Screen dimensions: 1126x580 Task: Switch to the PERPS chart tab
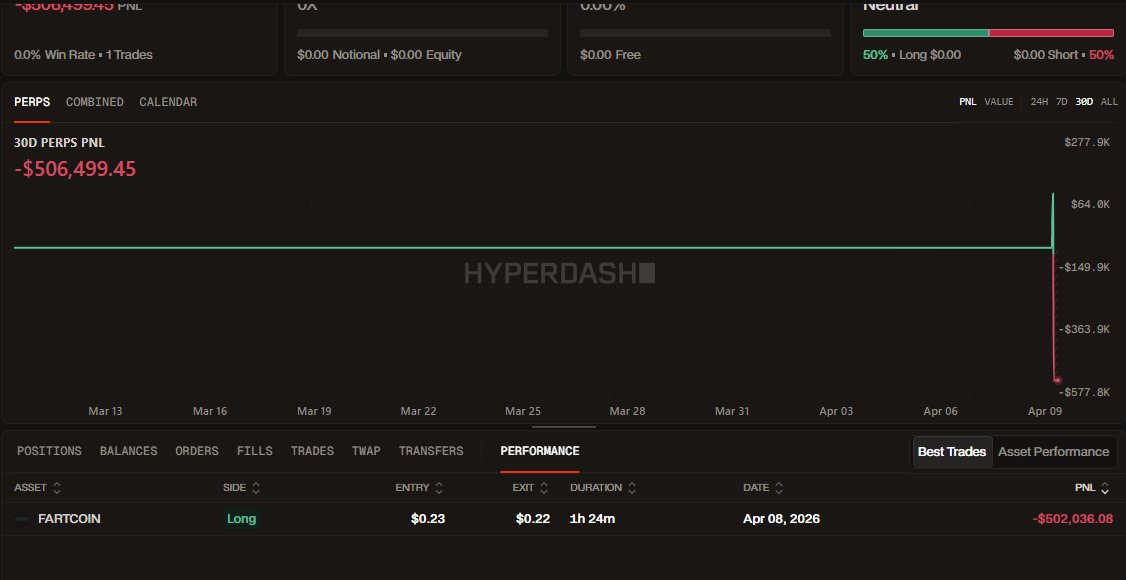tap(32, 102)
